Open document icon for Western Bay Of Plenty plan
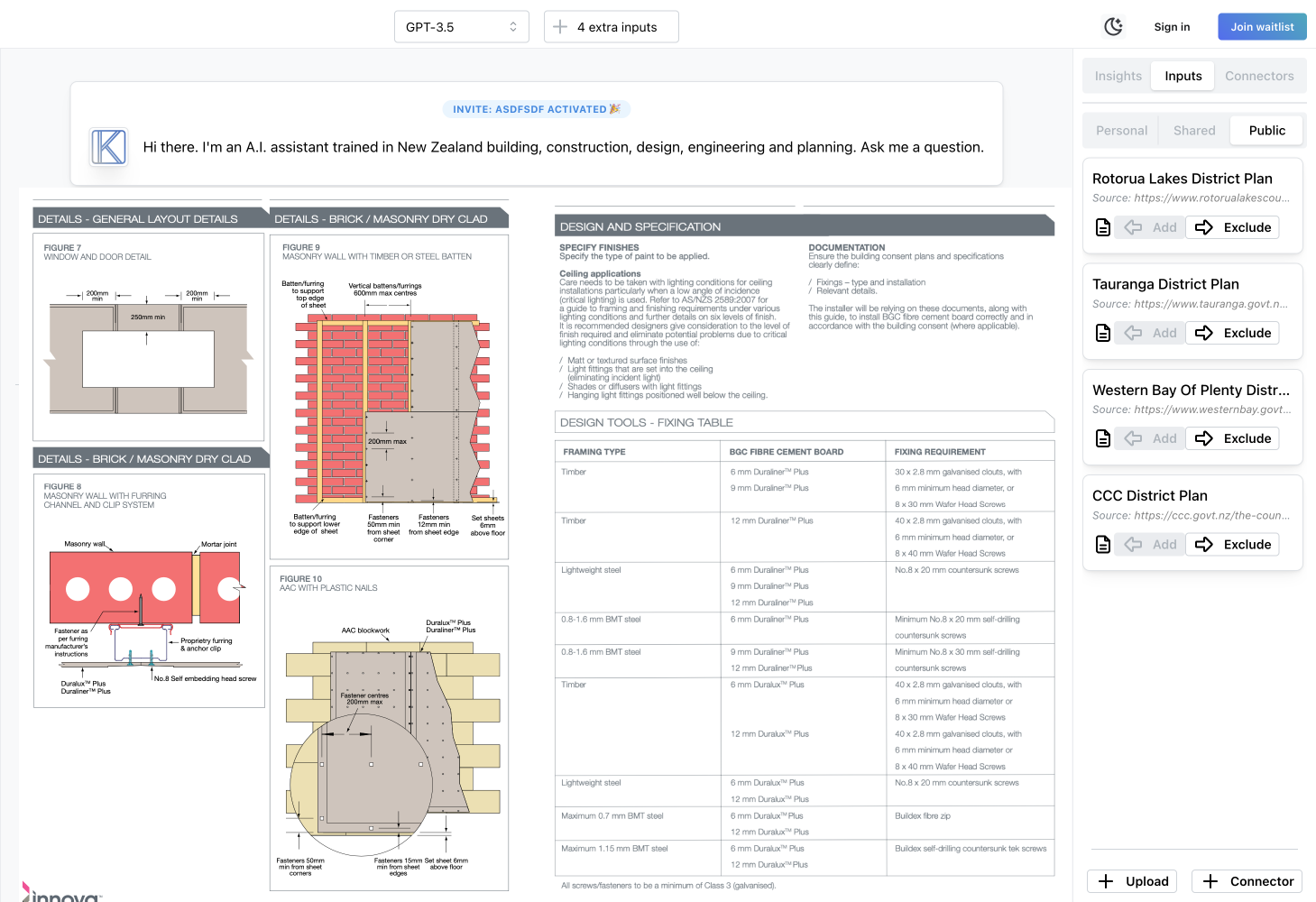 [x=1102, y=438]
